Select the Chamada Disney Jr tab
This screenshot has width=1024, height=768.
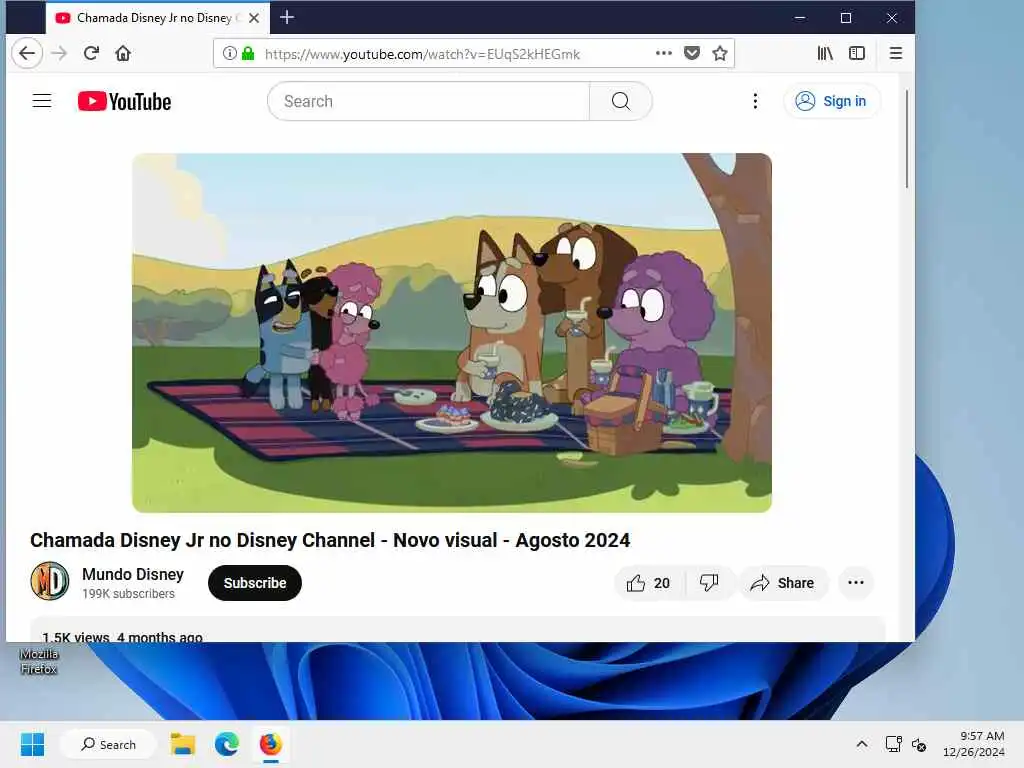157,18
